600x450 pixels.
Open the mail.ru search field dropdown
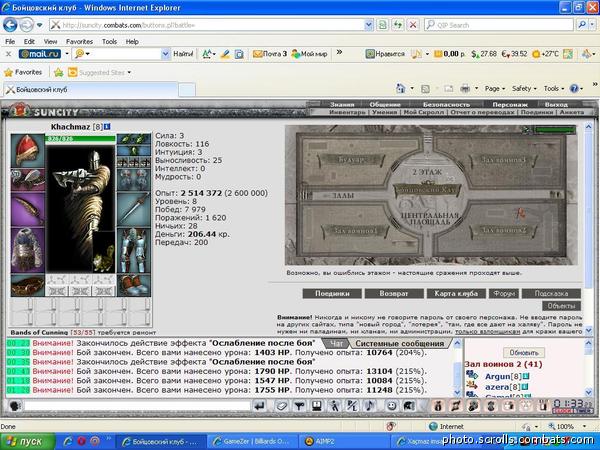pos(165,54)
